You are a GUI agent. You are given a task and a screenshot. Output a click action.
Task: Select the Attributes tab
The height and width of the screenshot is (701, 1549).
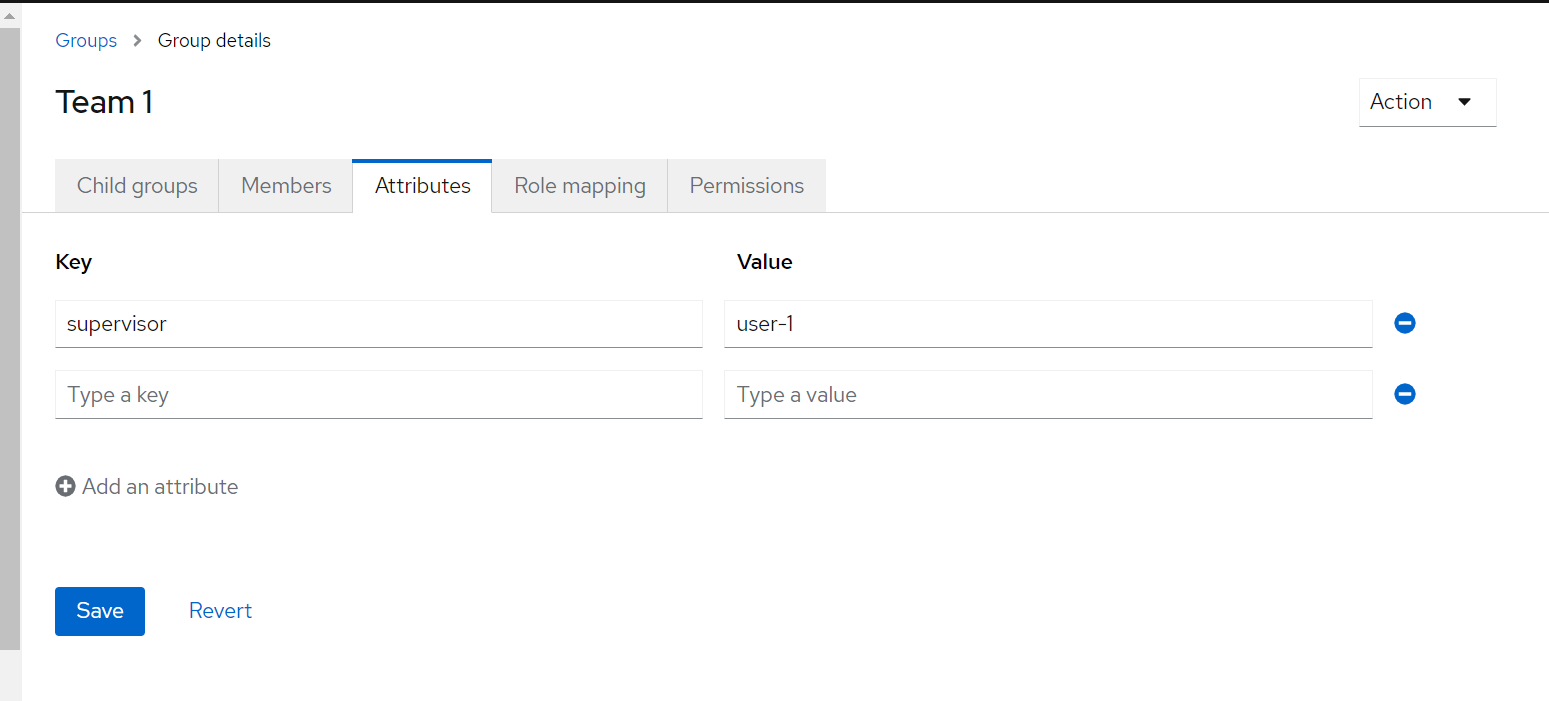click(422, 186)
